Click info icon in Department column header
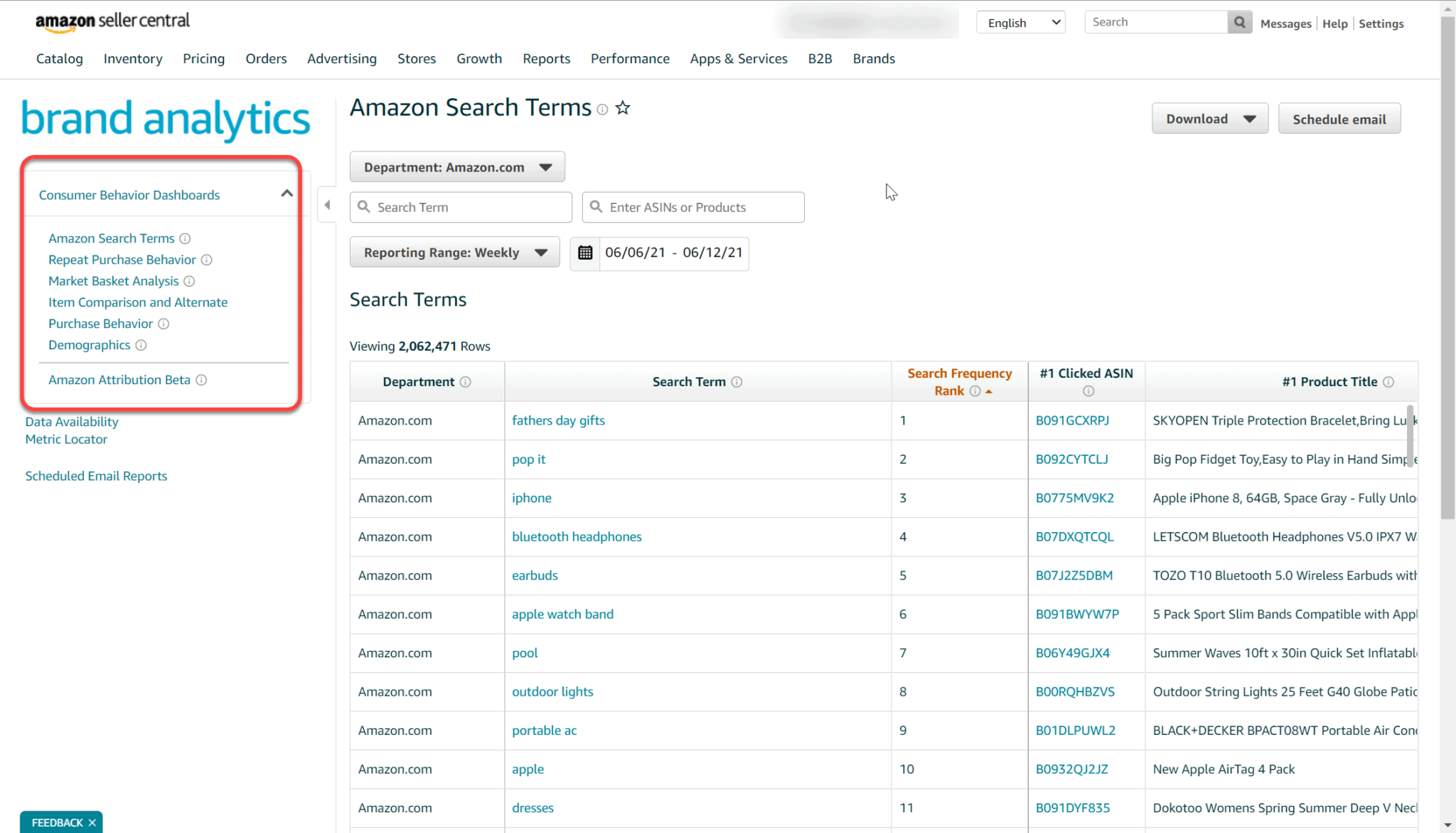This screenshot has height=833, width=1456. (465, 382)
